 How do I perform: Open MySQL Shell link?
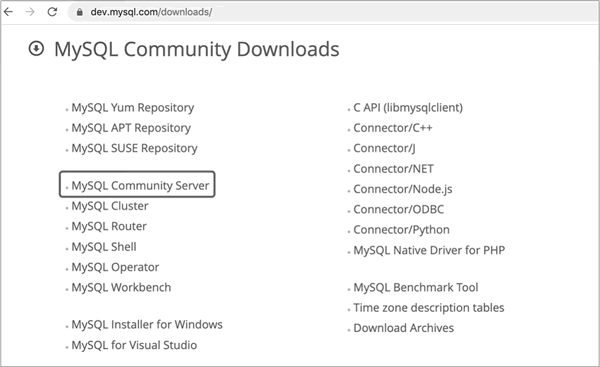[x=104, y=247]
